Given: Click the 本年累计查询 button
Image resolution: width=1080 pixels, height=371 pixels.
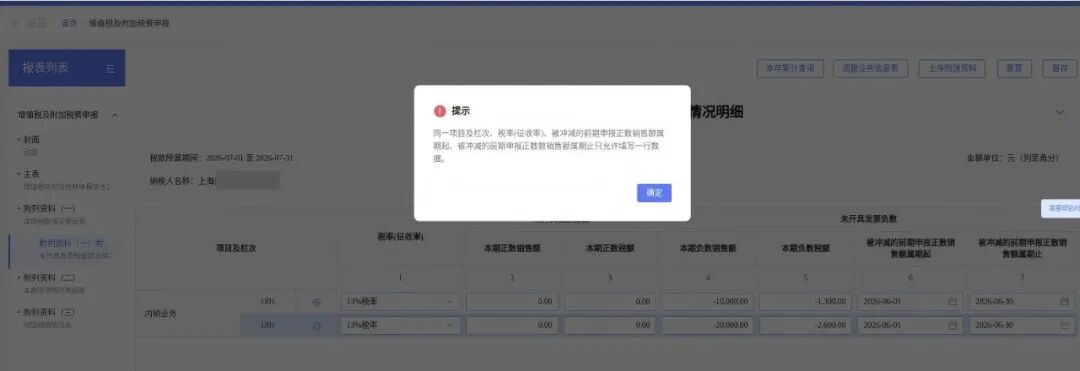Looking at the screenshot, I should 790,69.
